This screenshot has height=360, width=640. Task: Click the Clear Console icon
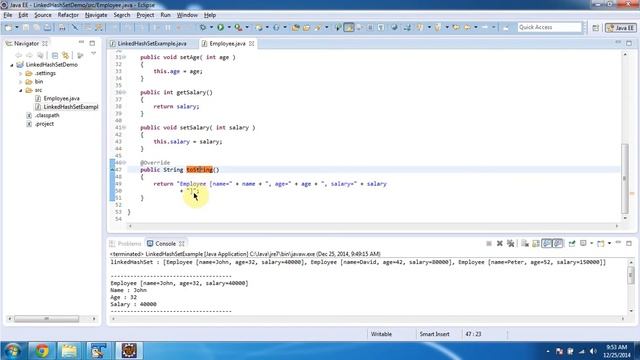pos(525,244)
